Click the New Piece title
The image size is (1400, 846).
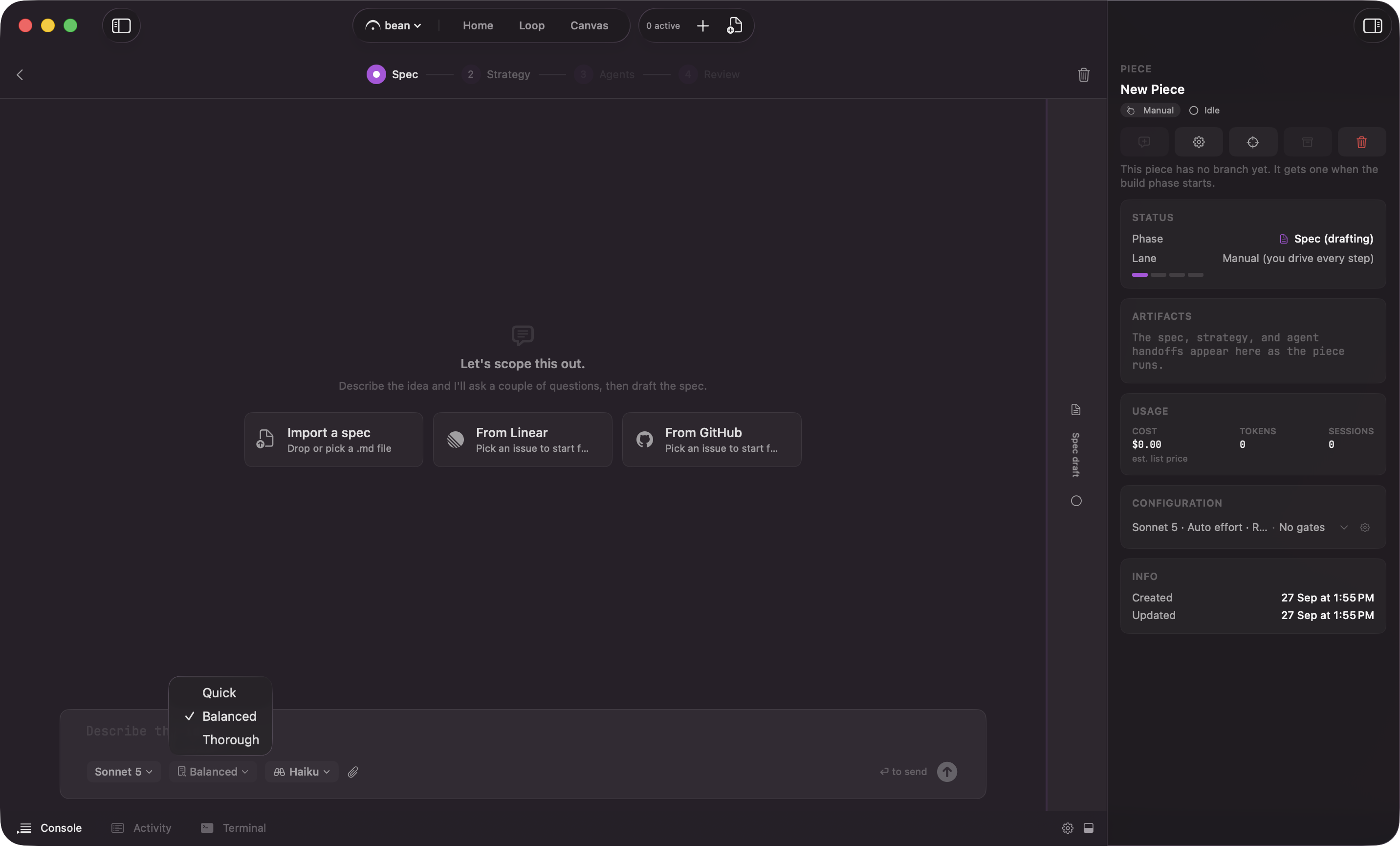pyautogui.click(x=1152, y=89)
